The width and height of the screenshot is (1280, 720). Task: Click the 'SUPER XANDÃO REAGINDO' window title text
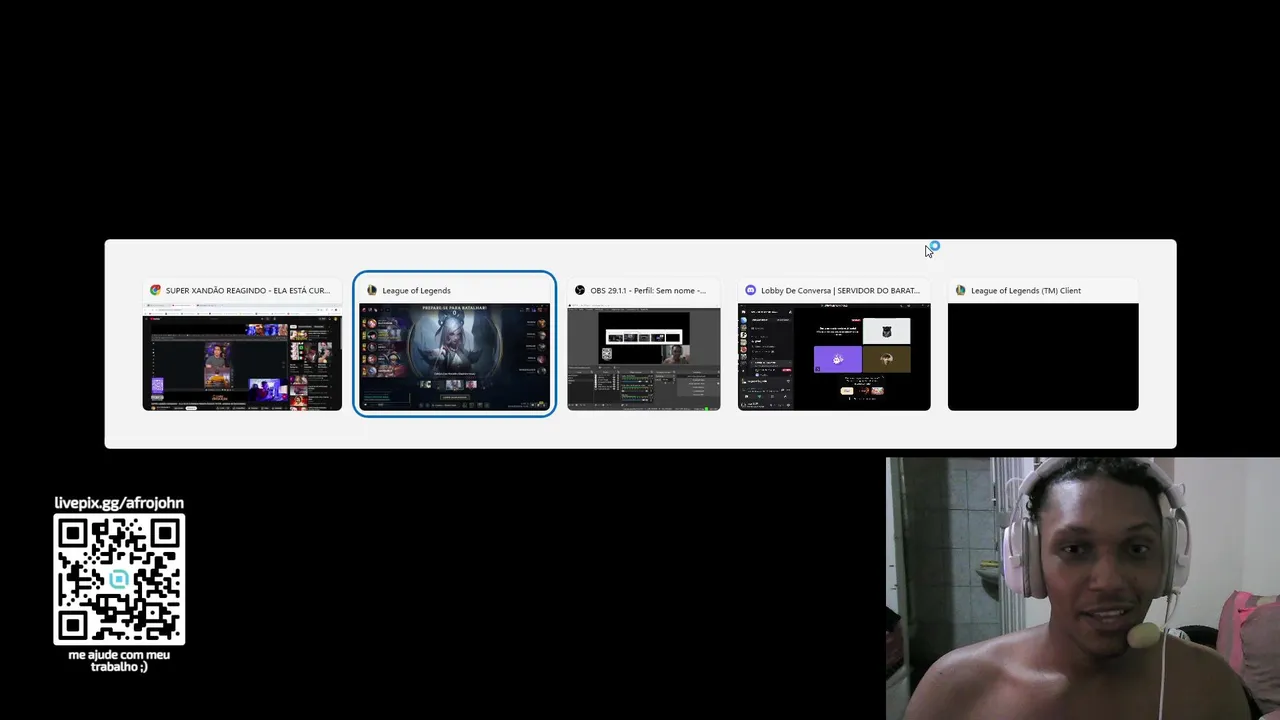(247, 290)
